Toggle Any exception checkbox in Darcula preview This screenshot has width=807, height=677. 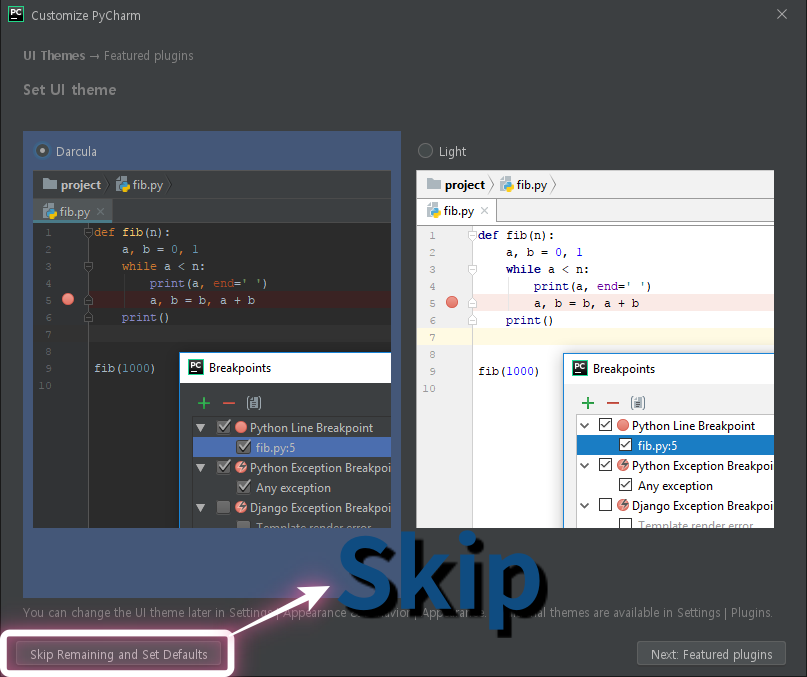[243, 487]
